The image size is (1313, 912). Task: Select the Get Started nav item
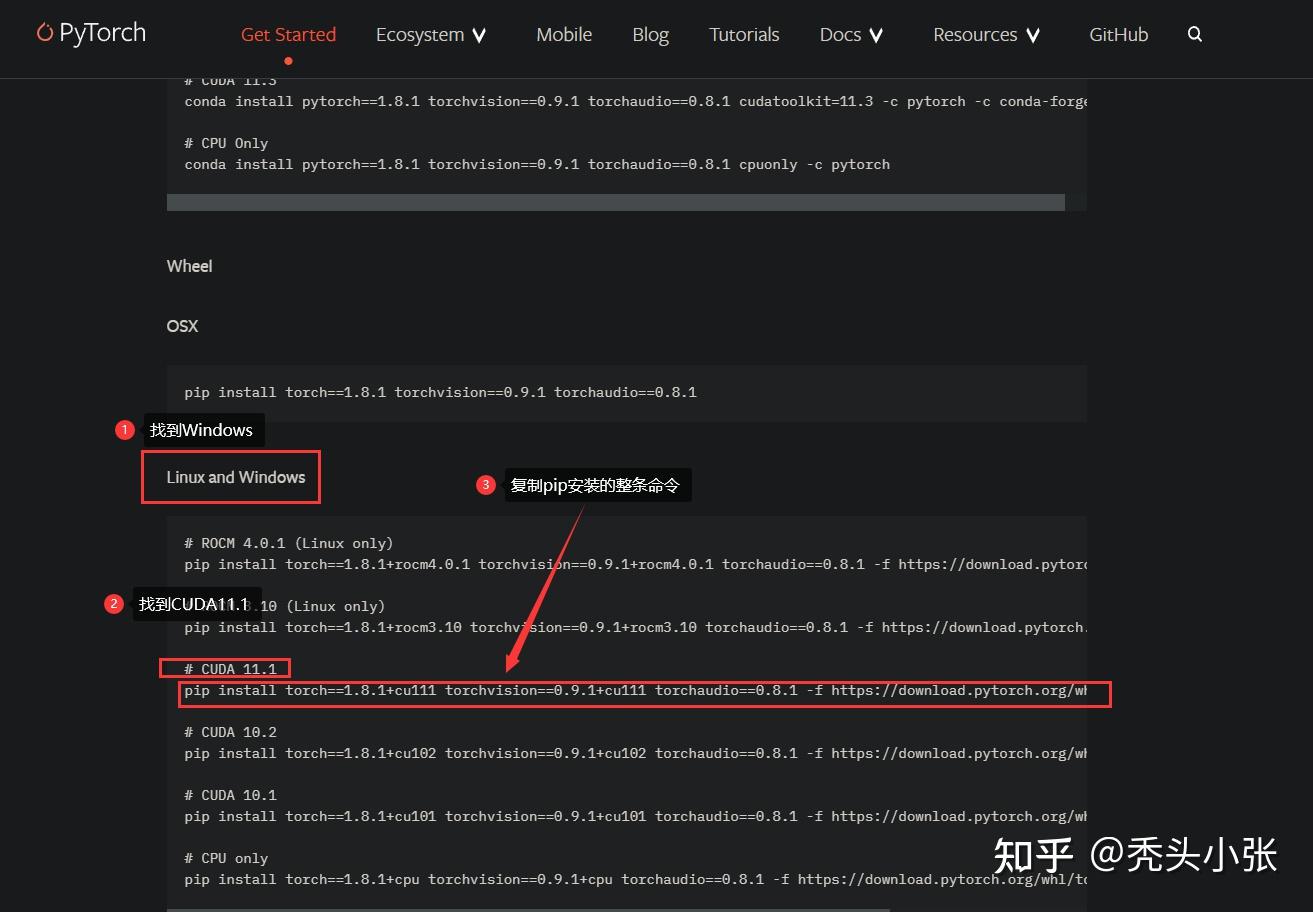click(288, 34)
